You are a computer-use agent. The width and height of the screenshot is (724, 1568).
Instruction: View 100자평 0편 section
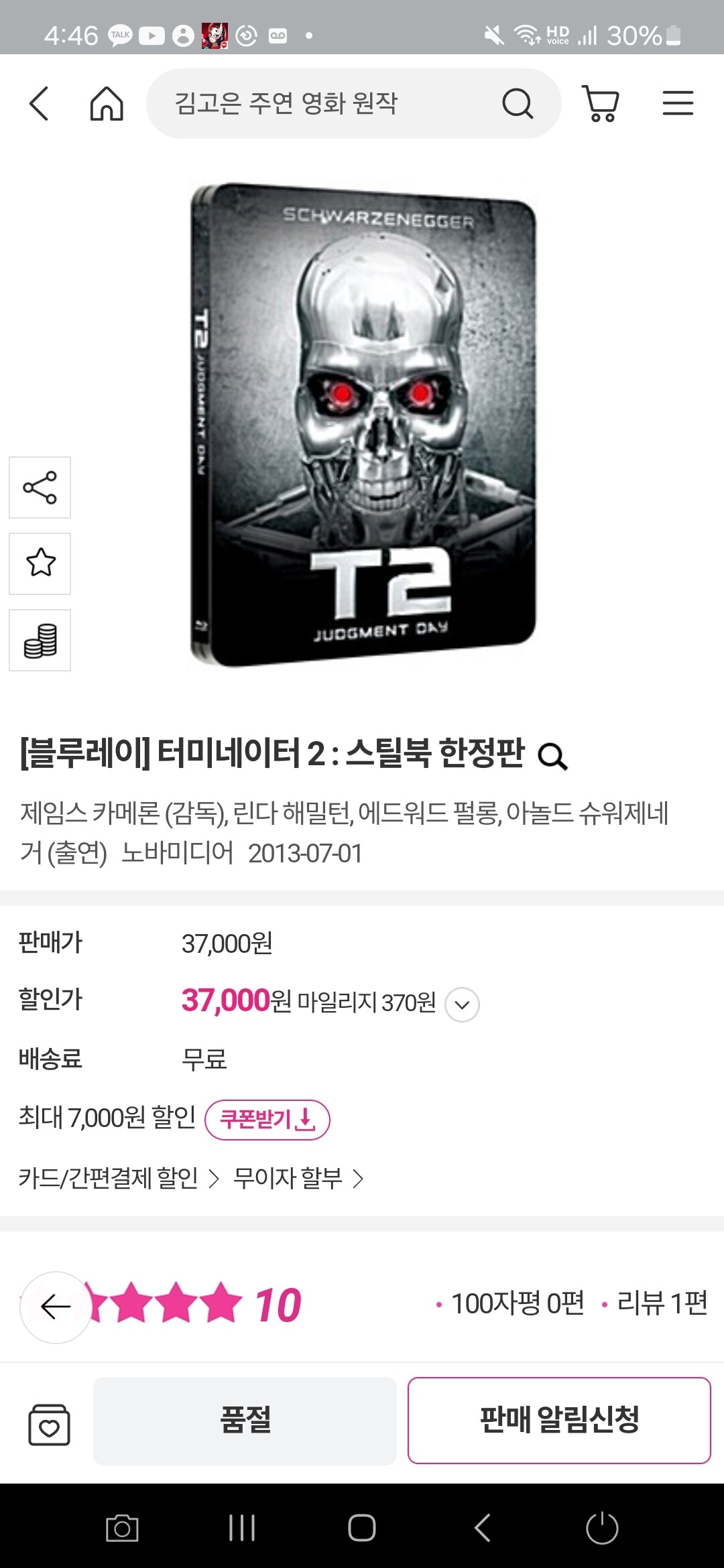pyautogui.click(x=510, y=1303)
